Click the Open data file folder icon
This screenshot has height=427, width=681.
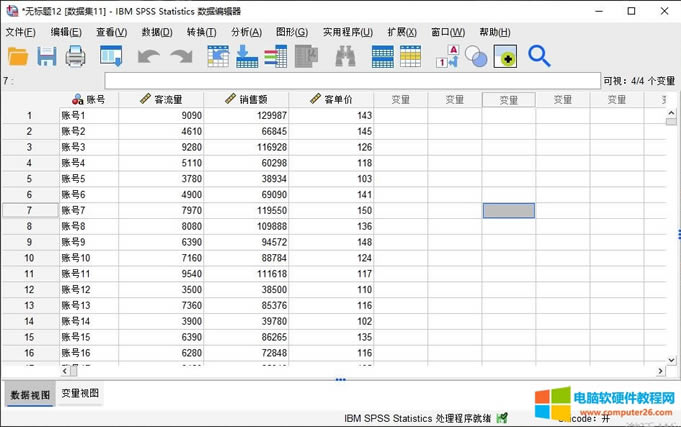click(x=18, y=57)
